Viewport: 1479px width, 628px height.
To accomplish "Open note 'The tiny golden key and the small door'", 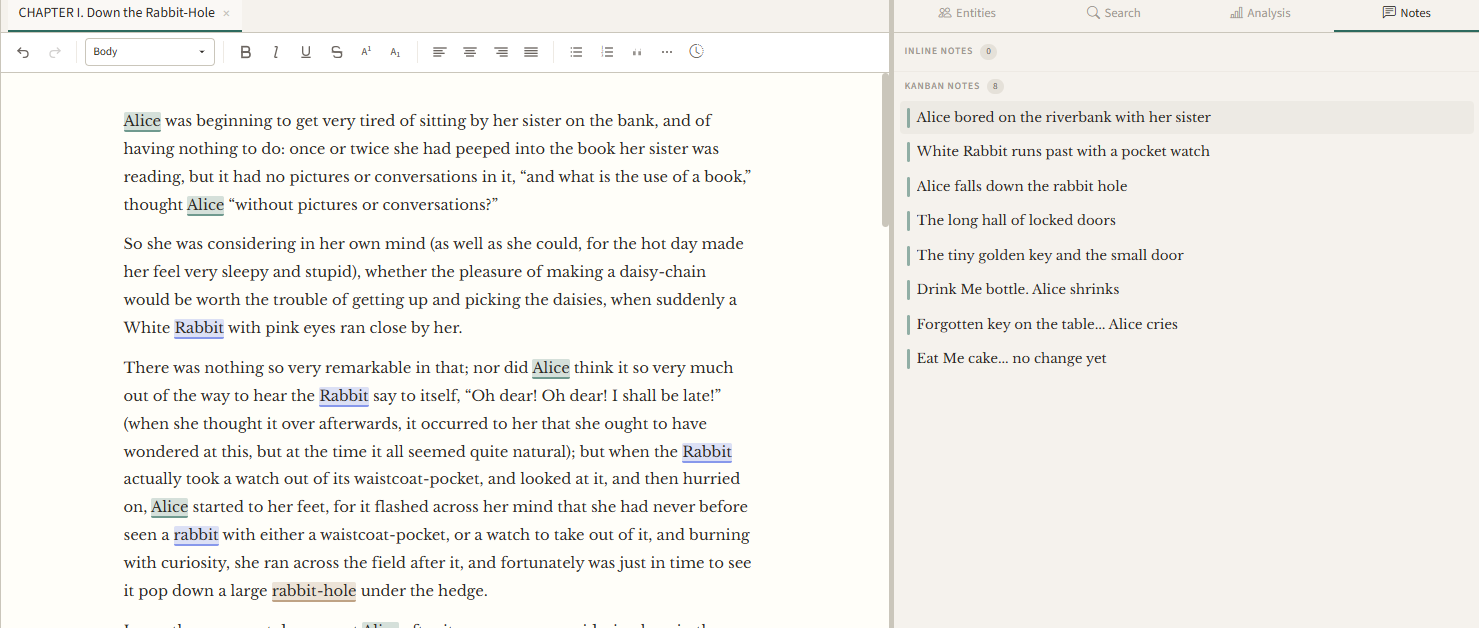I will click(1187, 255).
